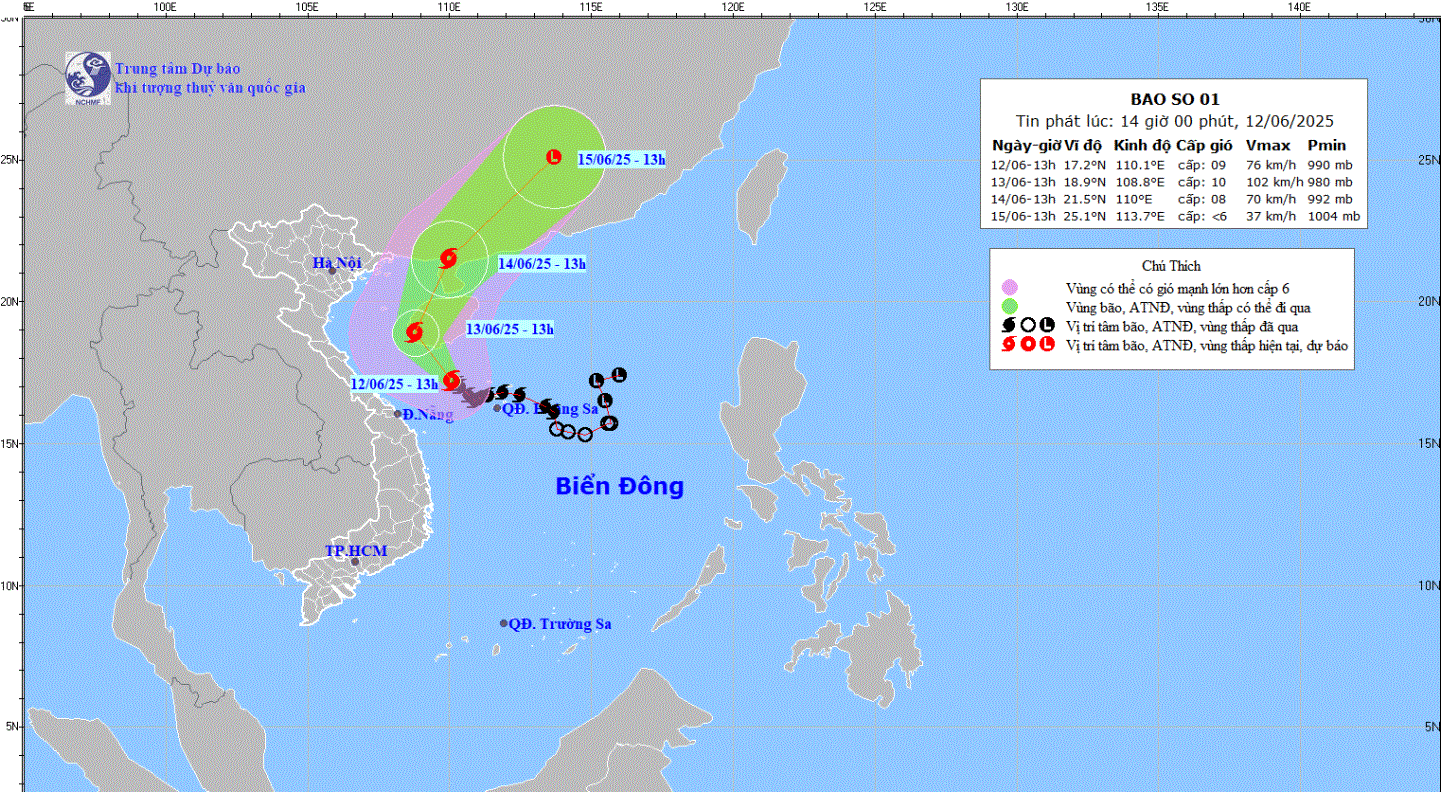1443x794 pixels.
Task: Click the black storm icon in the legend
Action: click(1008, 325)
